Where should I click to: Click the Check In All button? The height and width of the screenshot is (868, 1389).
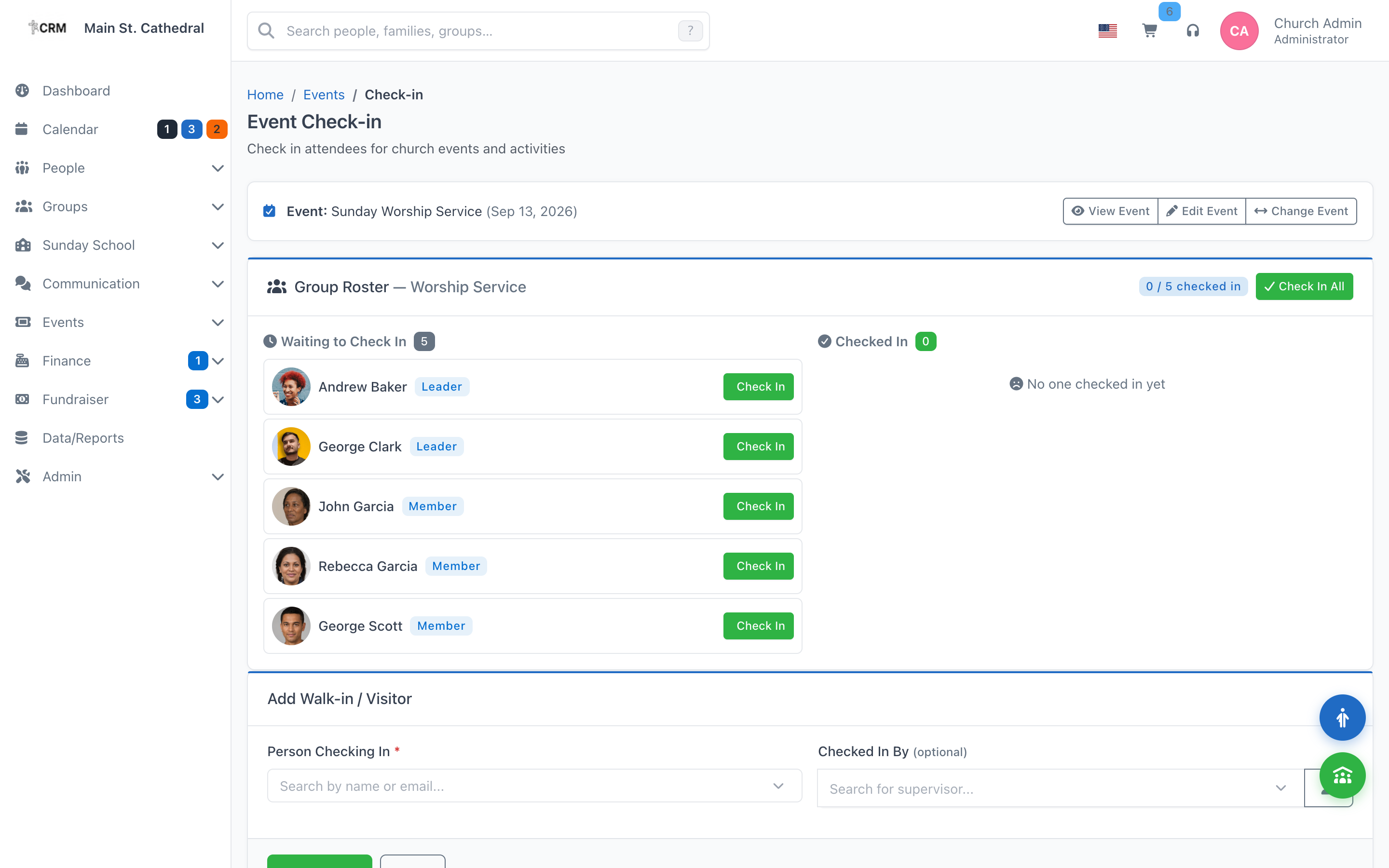[1304, 286]
